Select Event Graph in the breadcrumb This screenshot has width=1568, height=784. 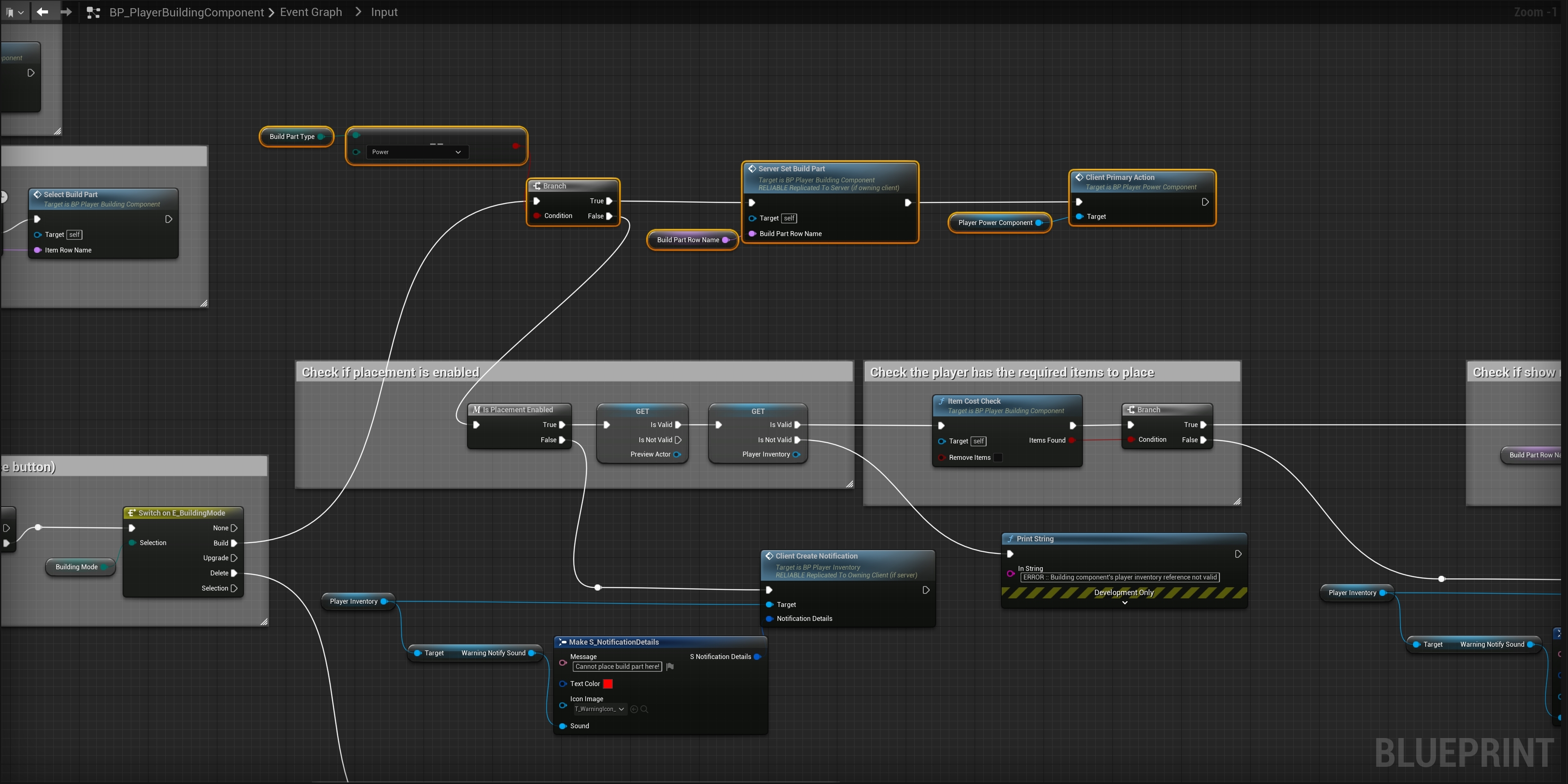(310, 12)
